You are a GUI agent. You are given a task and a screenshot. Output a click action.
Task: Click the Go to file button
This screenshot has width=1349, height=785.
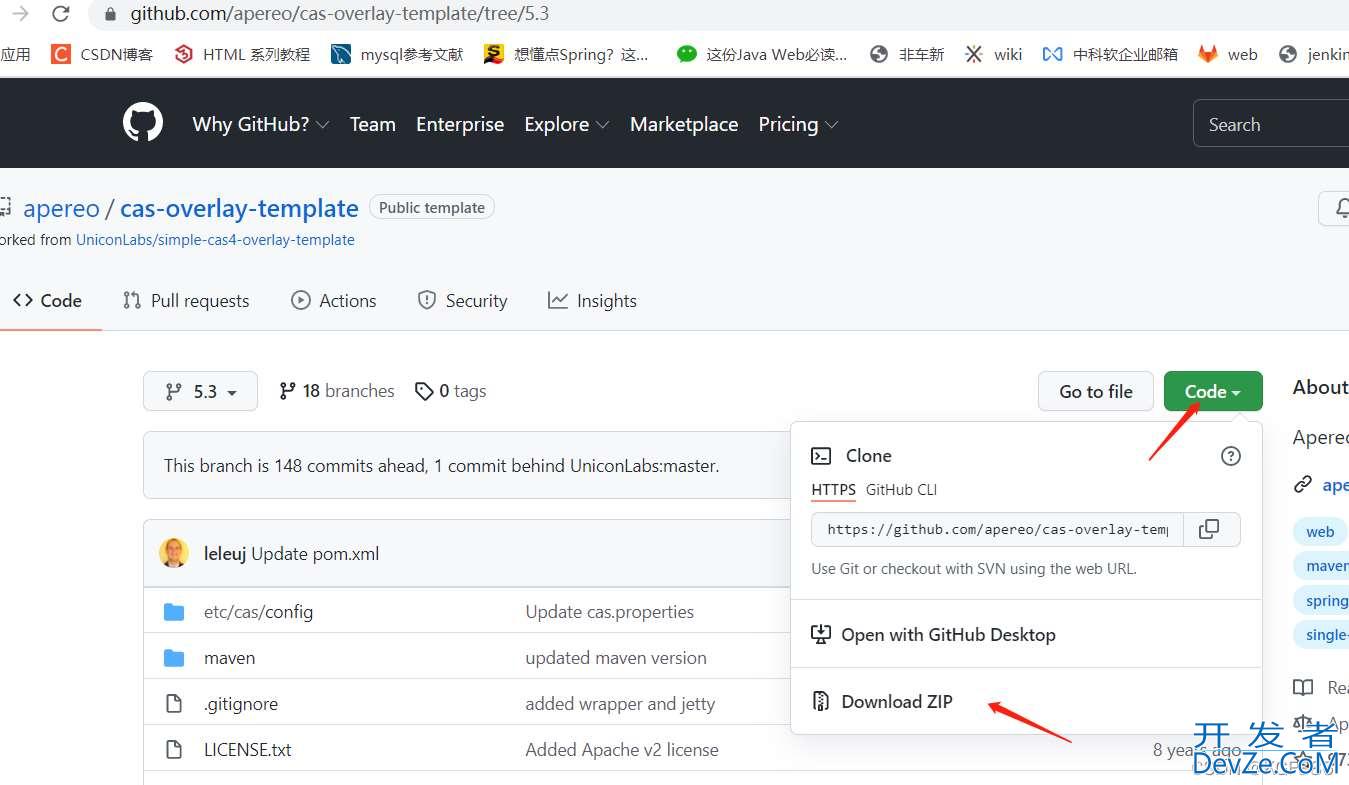click(x=1095, y=392)
